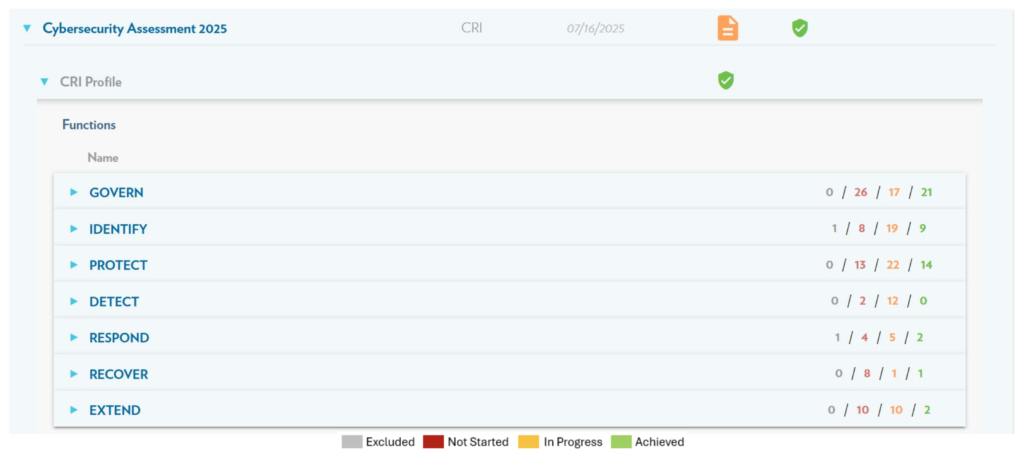1024x458 pixels.
Task: Click the orange document icon for Cybersecurity Assessment 2025
Action: coord(727,29)
